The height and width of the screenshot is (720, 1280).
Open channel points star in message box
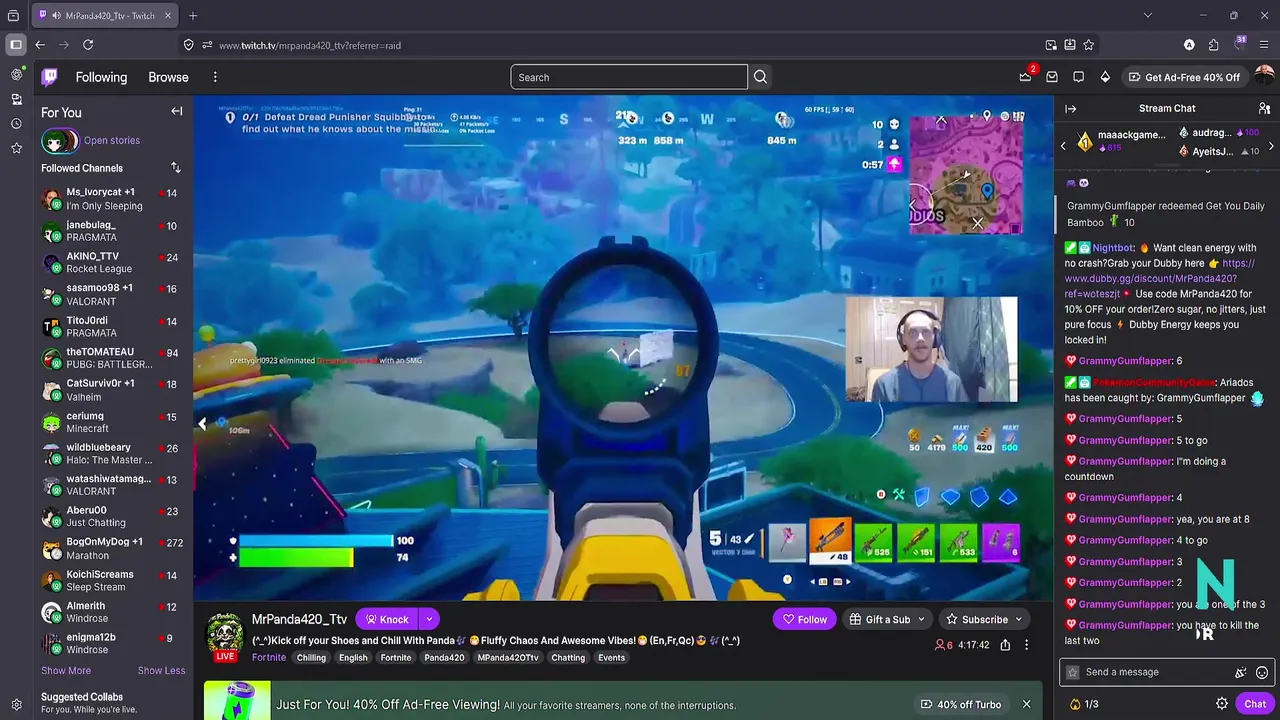1073,672
